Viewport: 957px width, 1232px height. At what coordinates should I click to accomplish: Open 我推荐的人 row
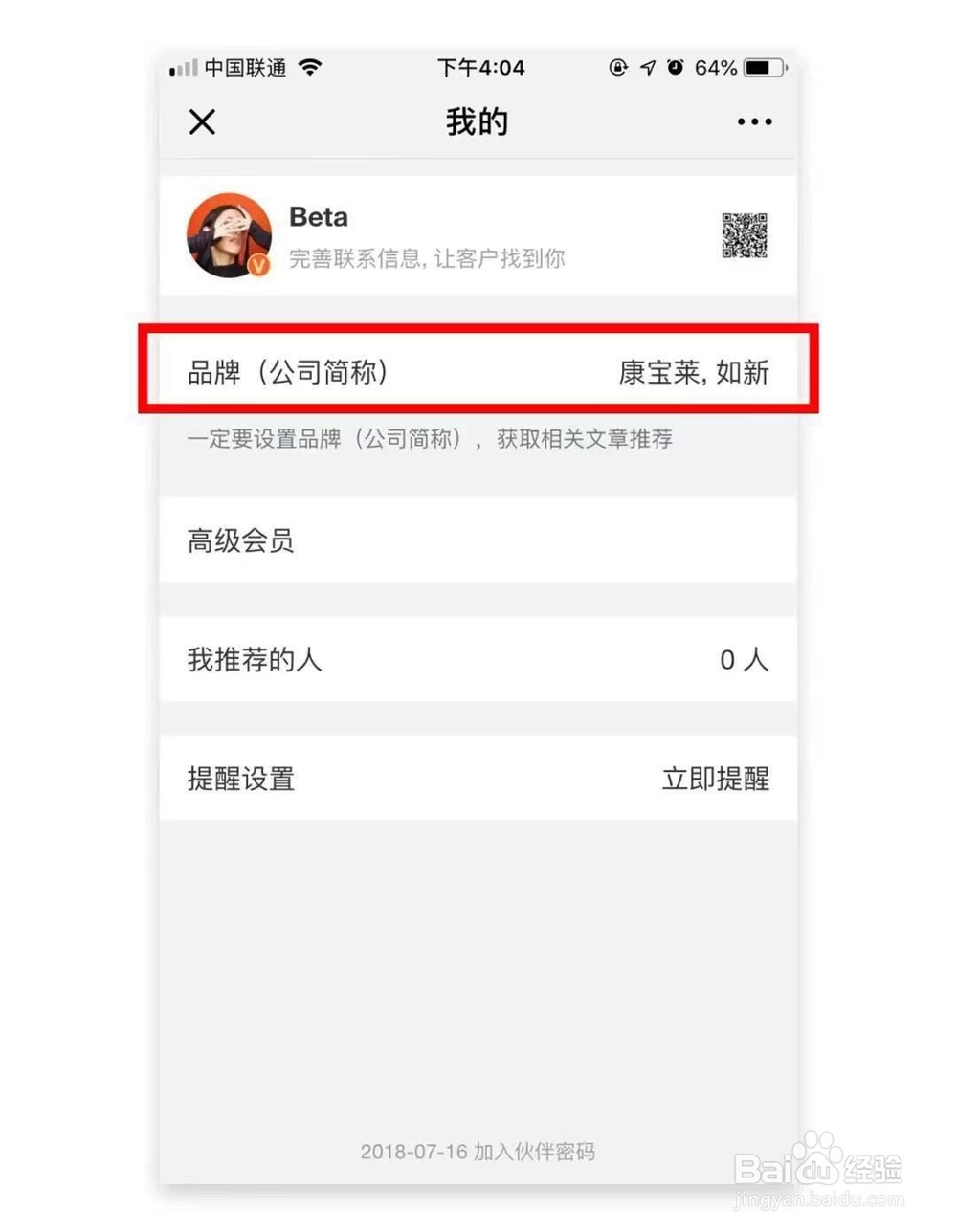(478, 659)
